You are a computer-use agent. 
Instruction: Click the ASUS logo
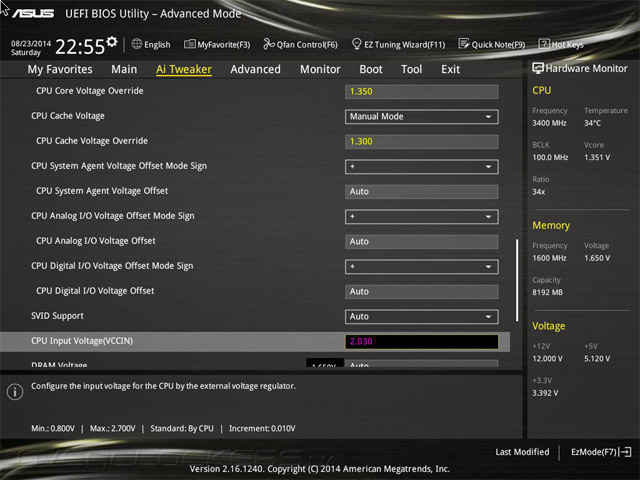pos(33,13)
